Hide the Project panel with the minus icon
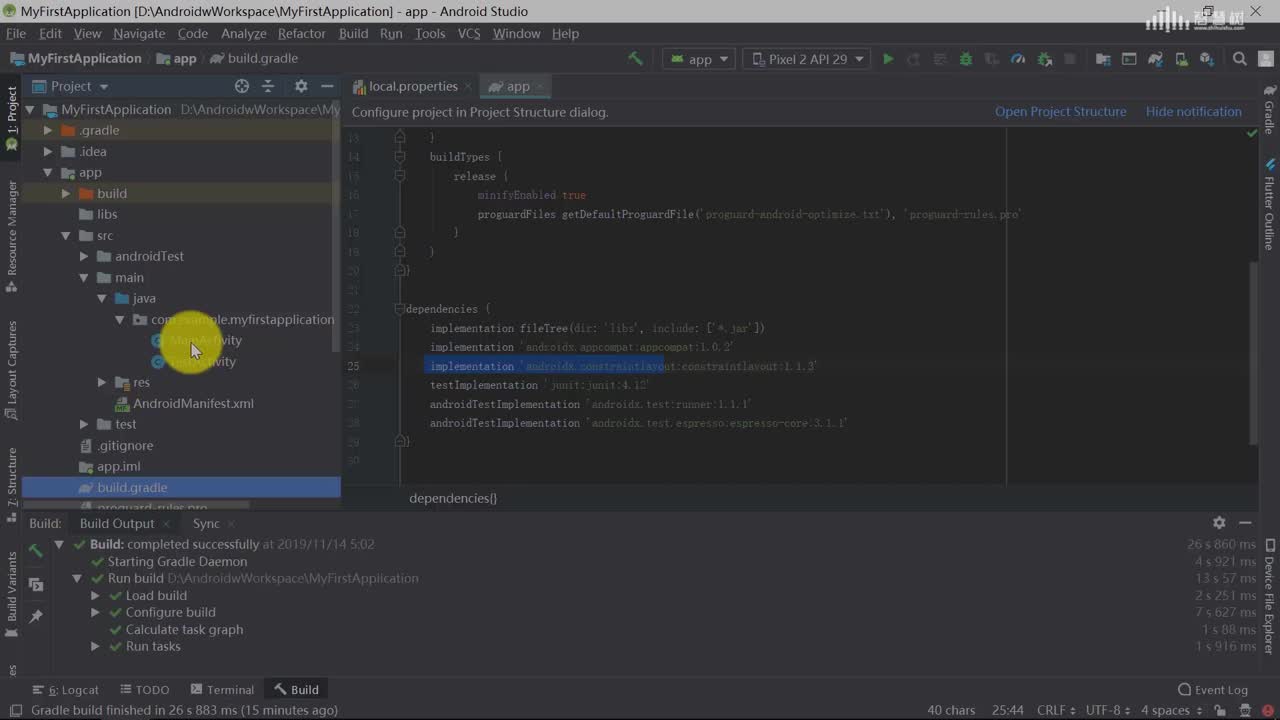1280x720 pixels. pyautogui.click(x=327, y=86)
